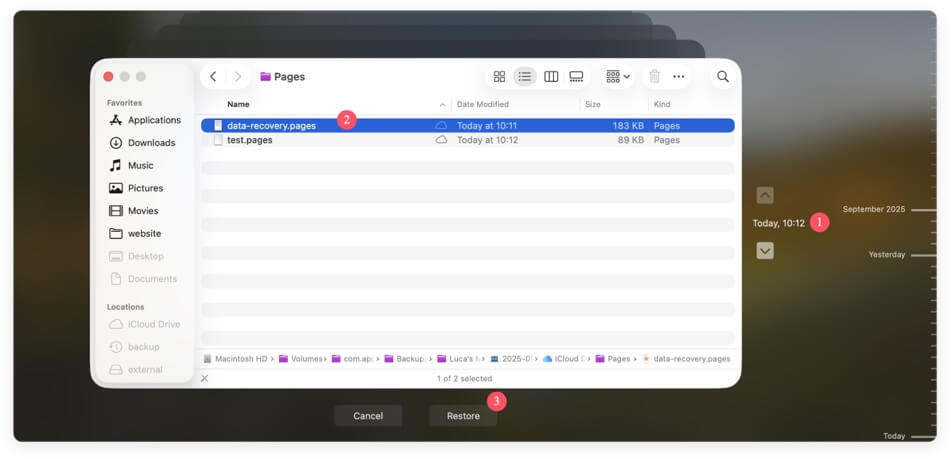Click the Luca's folder in the path bar
Screen dimensions: 951x459
[x=459, y=359]
